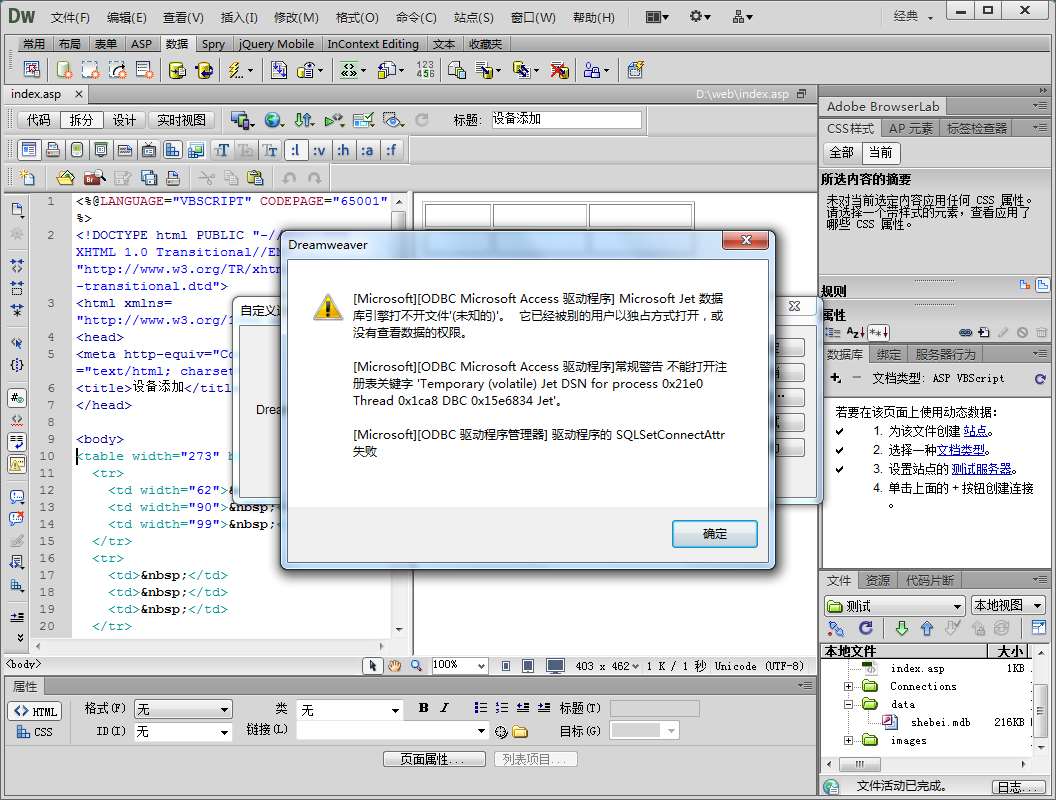Click point to file target icon

[x=501, y=732]
